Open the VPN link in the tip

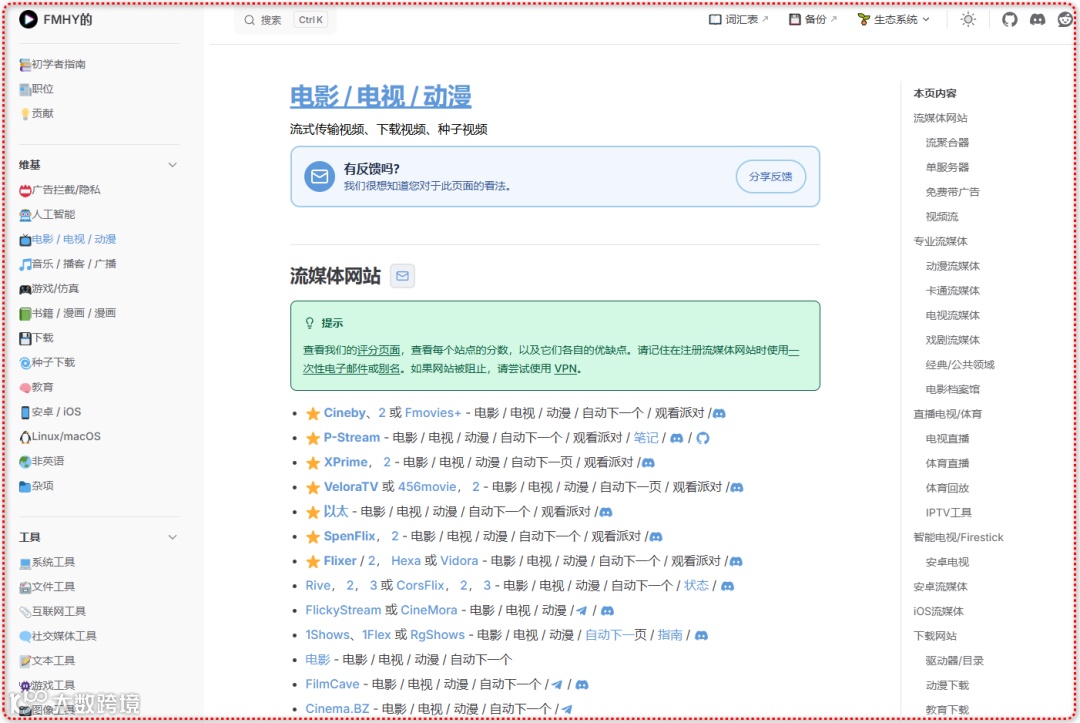click(565, 368)
